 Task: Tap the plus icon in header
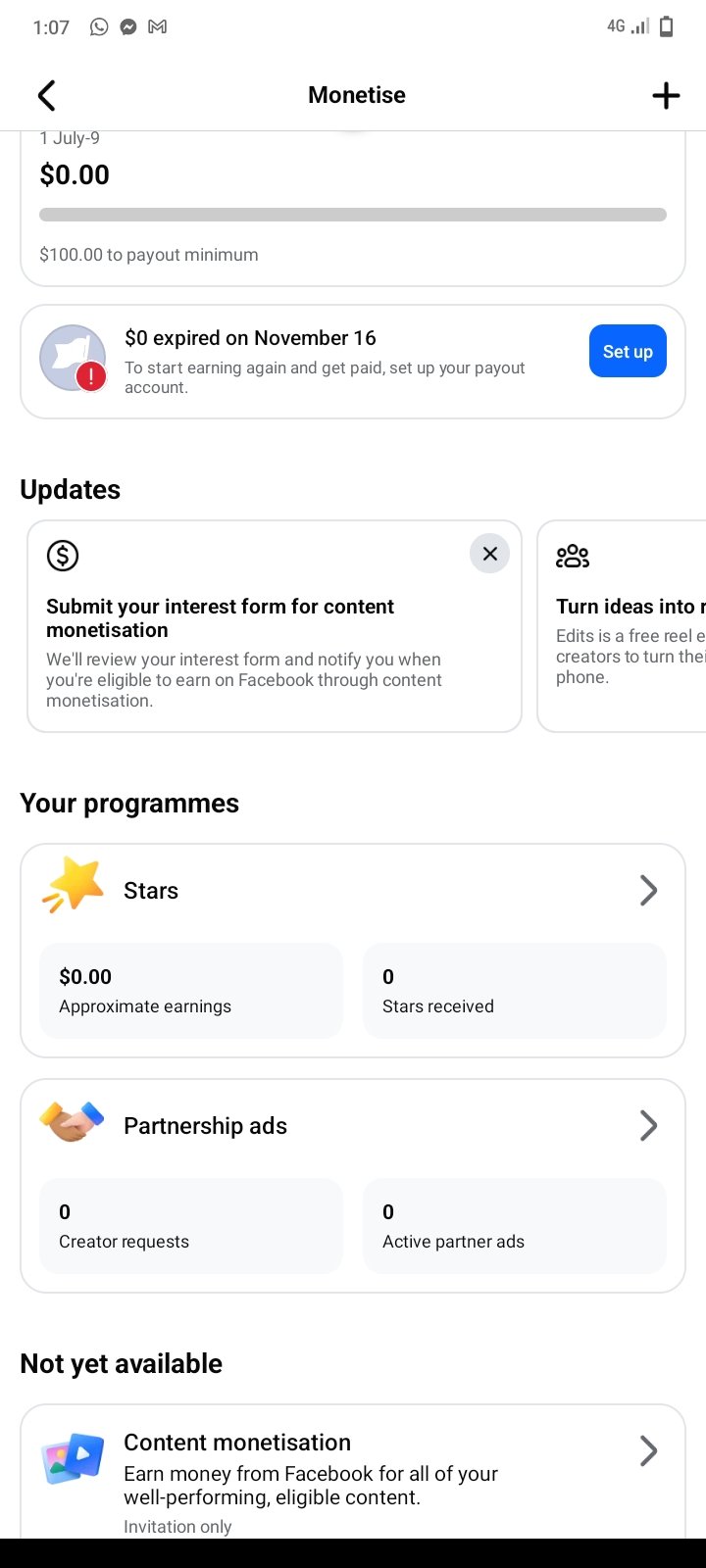click(x=666, y=95)
